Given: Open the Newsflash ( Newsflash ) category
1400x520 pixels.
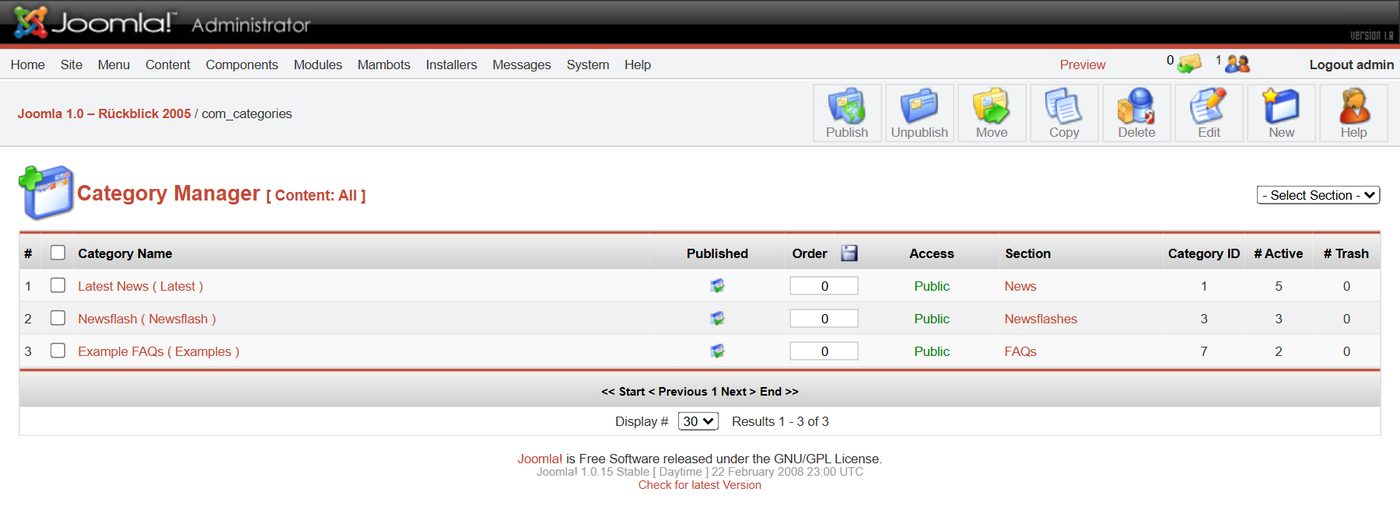Looking at the screenshot, I should (147, 319).
